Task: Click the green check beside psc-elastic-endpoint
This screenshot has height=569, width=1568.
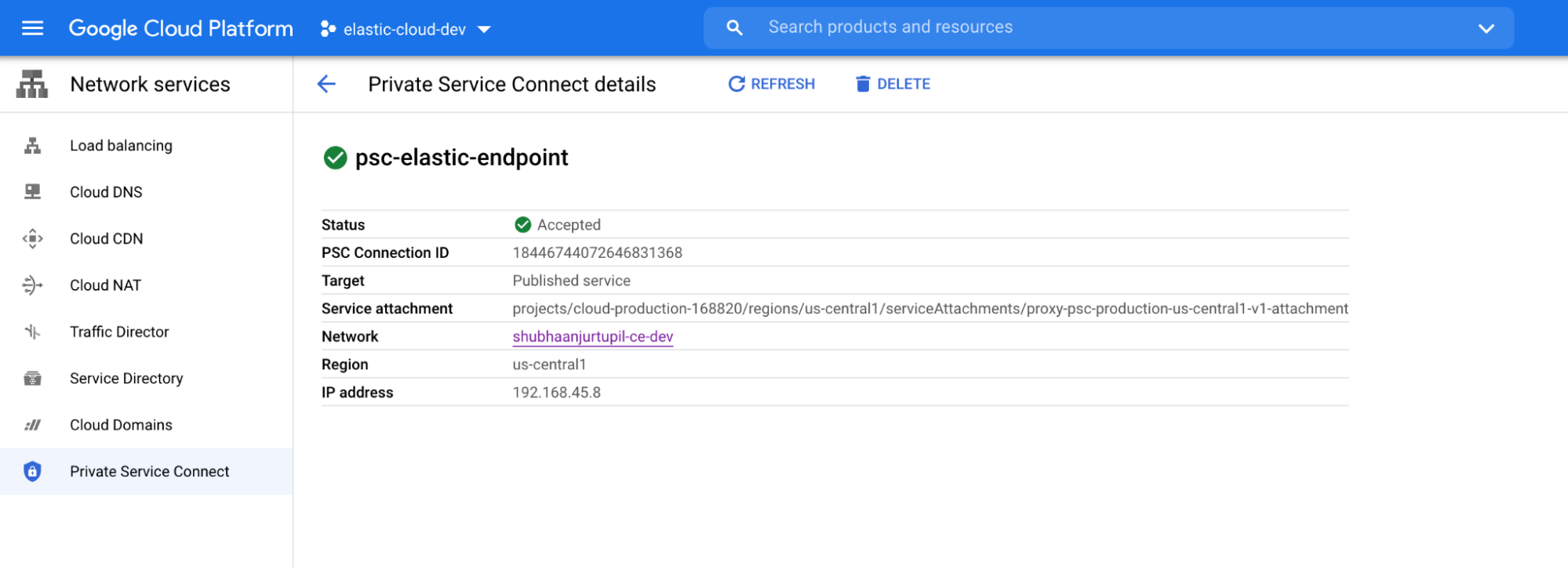Action: [335, 158]
